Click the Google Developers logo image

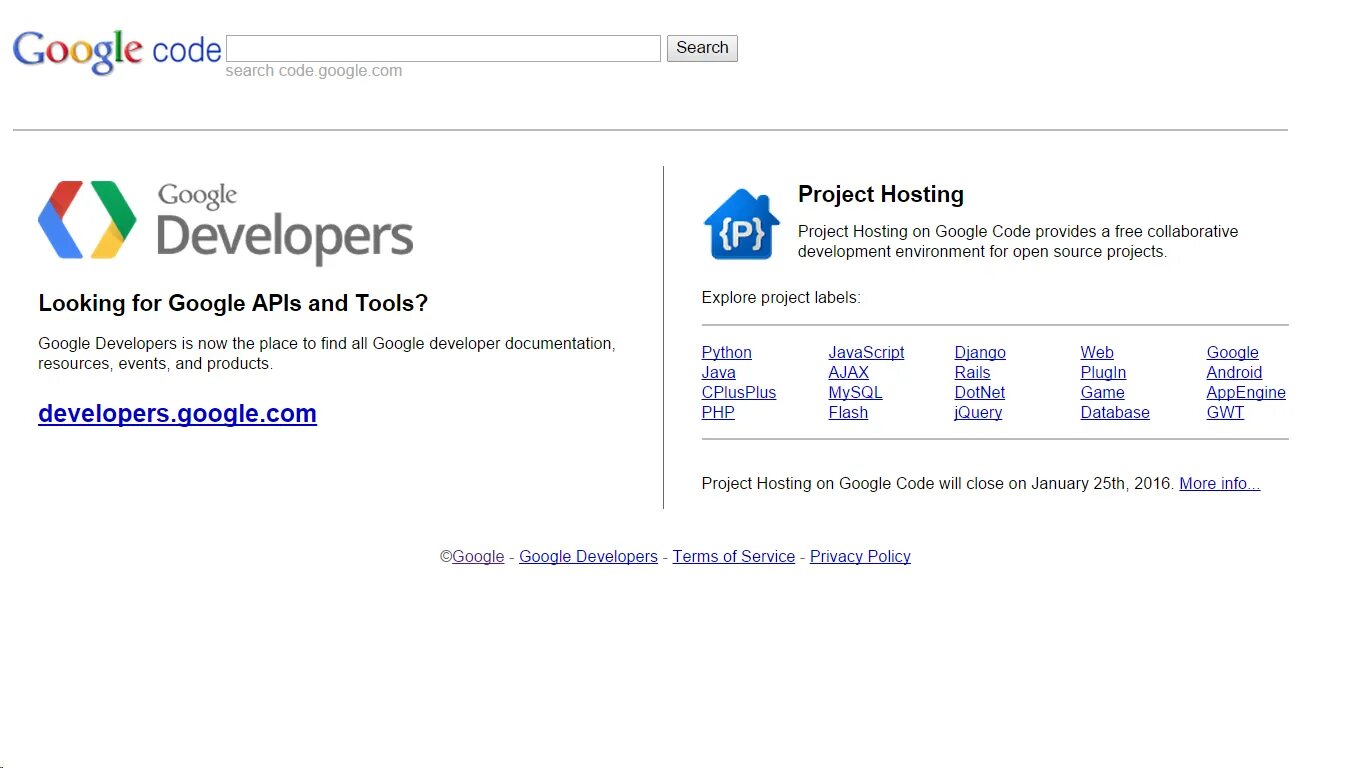226,222
